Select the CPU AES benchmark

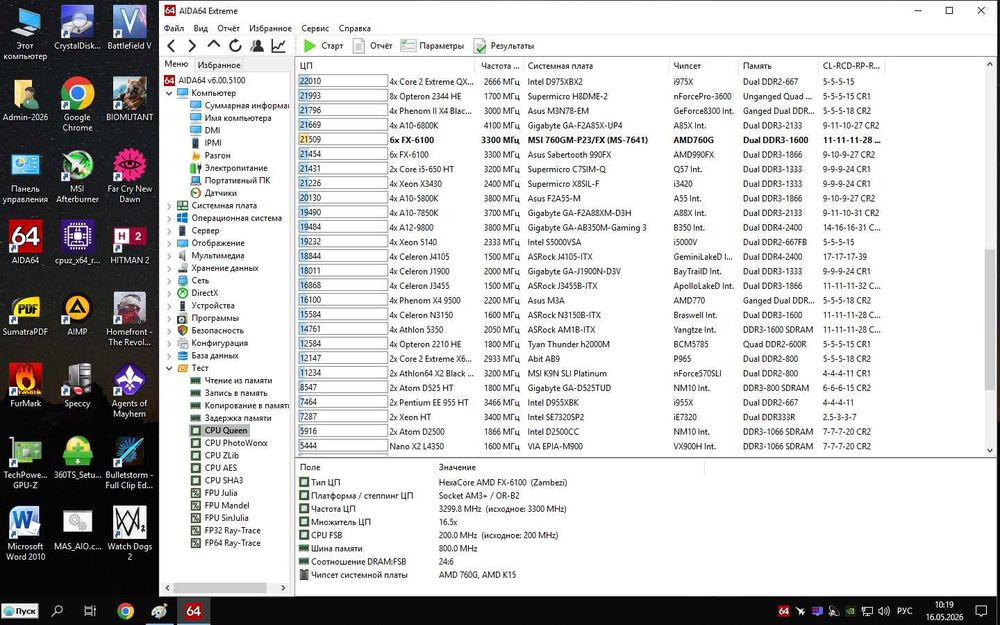pos(221,467)
